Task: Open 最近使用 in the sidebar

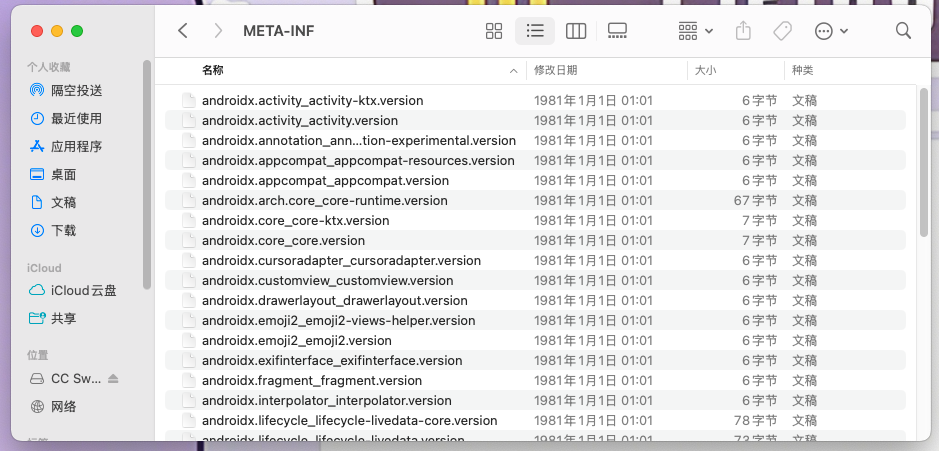Action: pos(77,119)
